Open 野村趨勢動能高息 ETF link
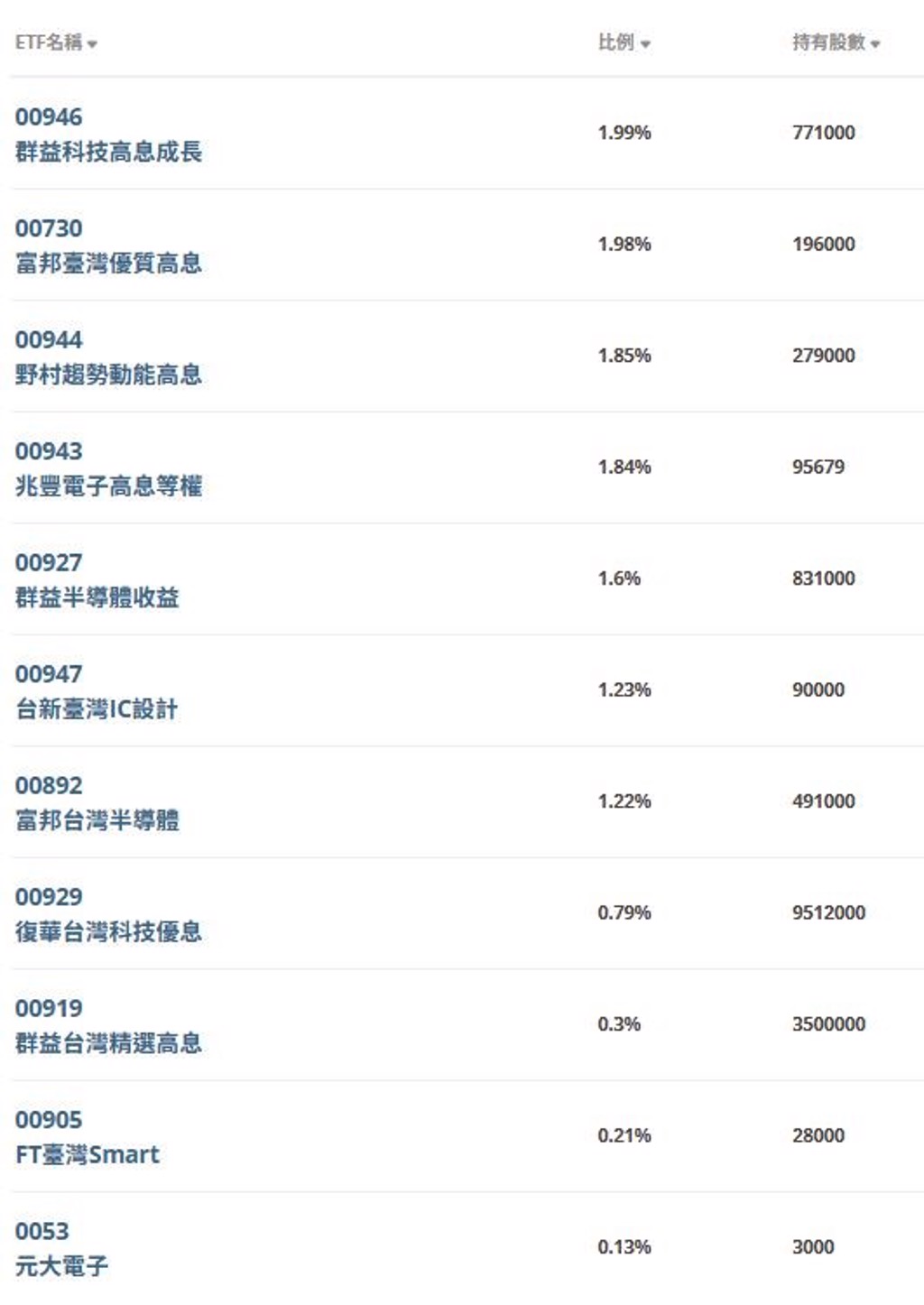Screen dimensions: 924x1305 108,375
